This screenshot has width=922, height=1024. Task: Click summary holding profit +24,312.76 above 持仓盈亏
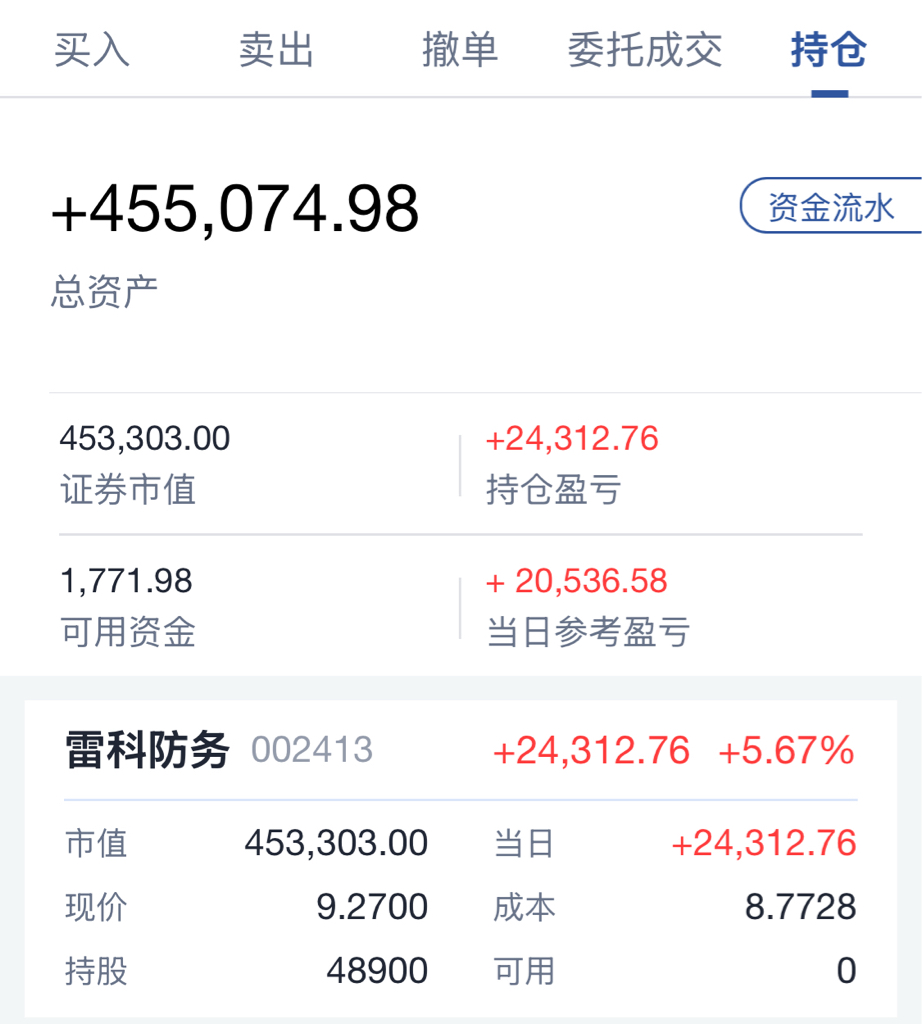[x=572, y=438]
